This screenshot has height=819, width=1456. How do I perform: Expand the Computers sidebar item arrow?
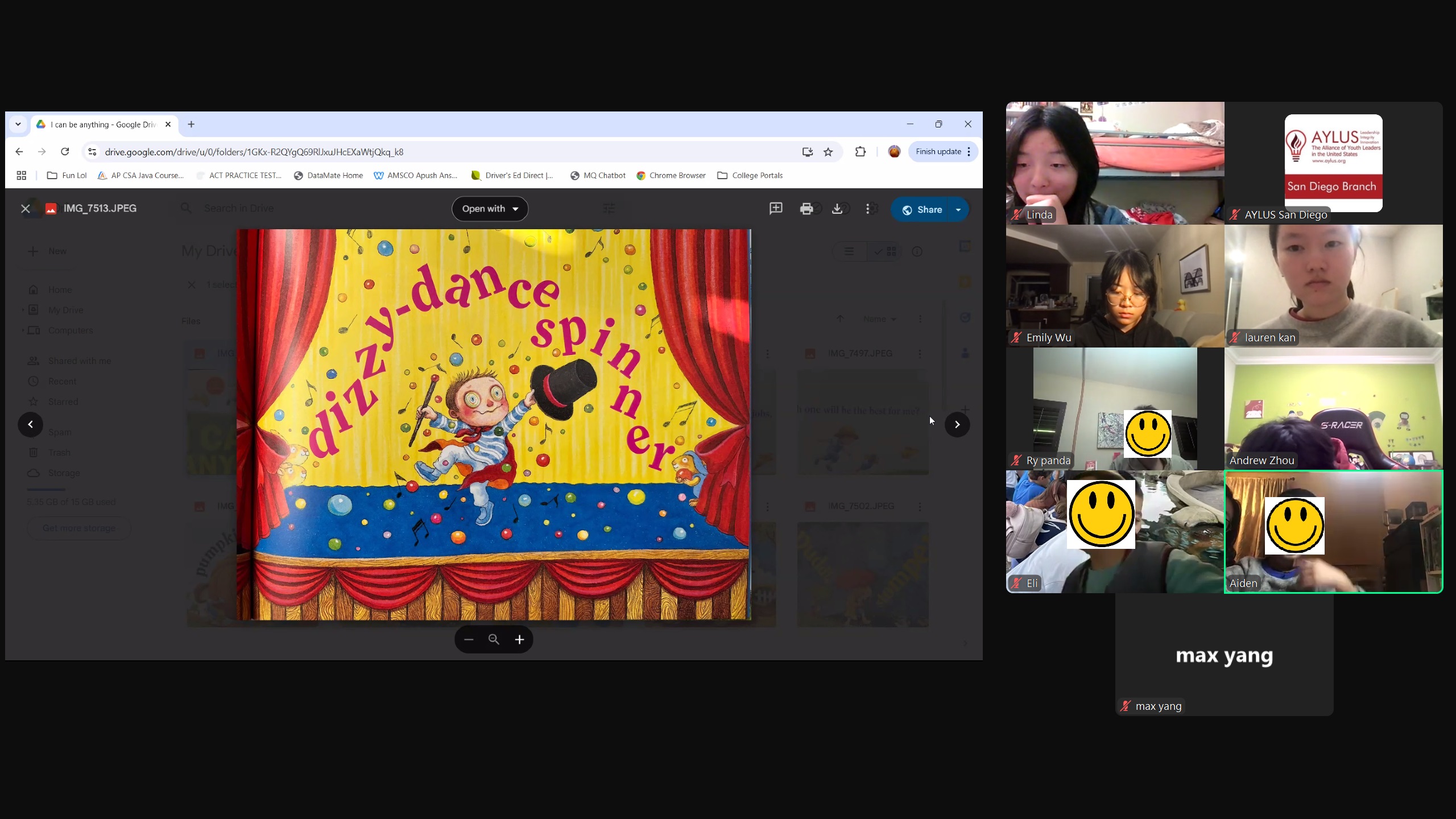23,330
